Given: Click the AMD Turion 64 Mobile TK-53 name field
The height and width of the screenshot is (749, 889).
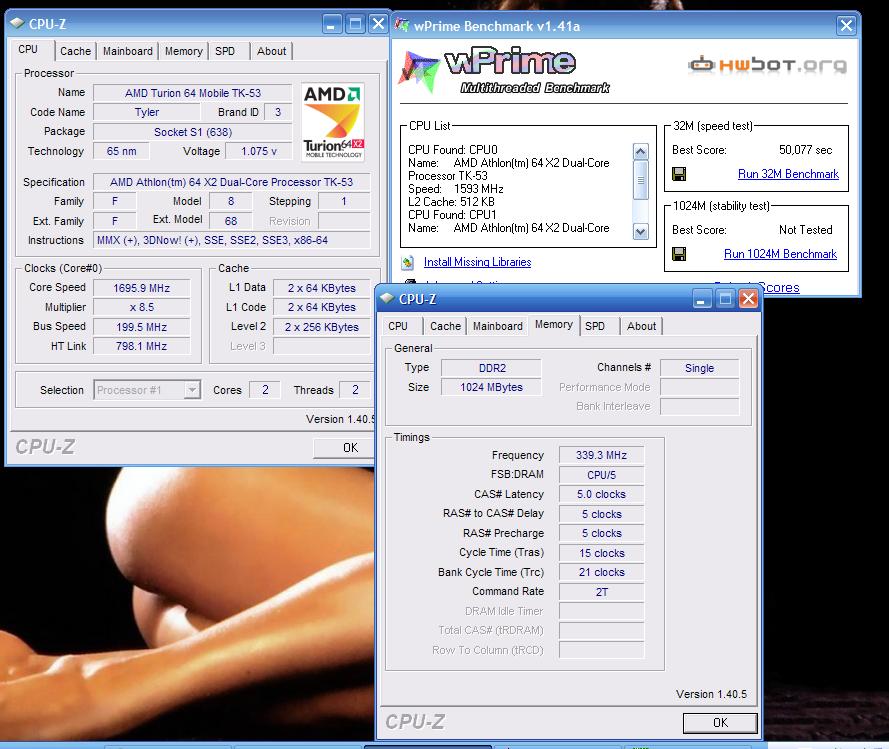Looking at the screenshot, I should [x=193, y=93].
